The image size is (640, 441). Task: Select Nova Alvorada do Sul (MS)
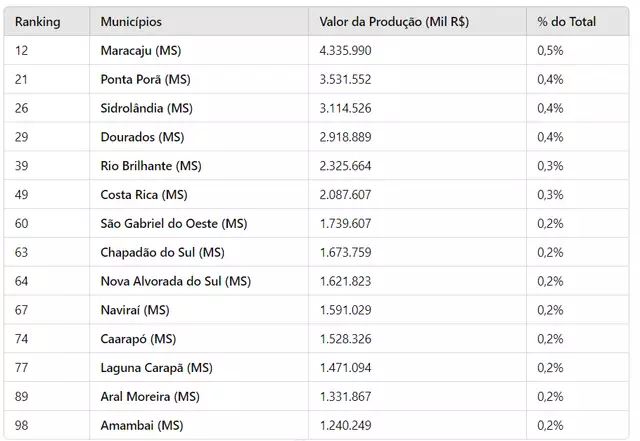[176, 281]
